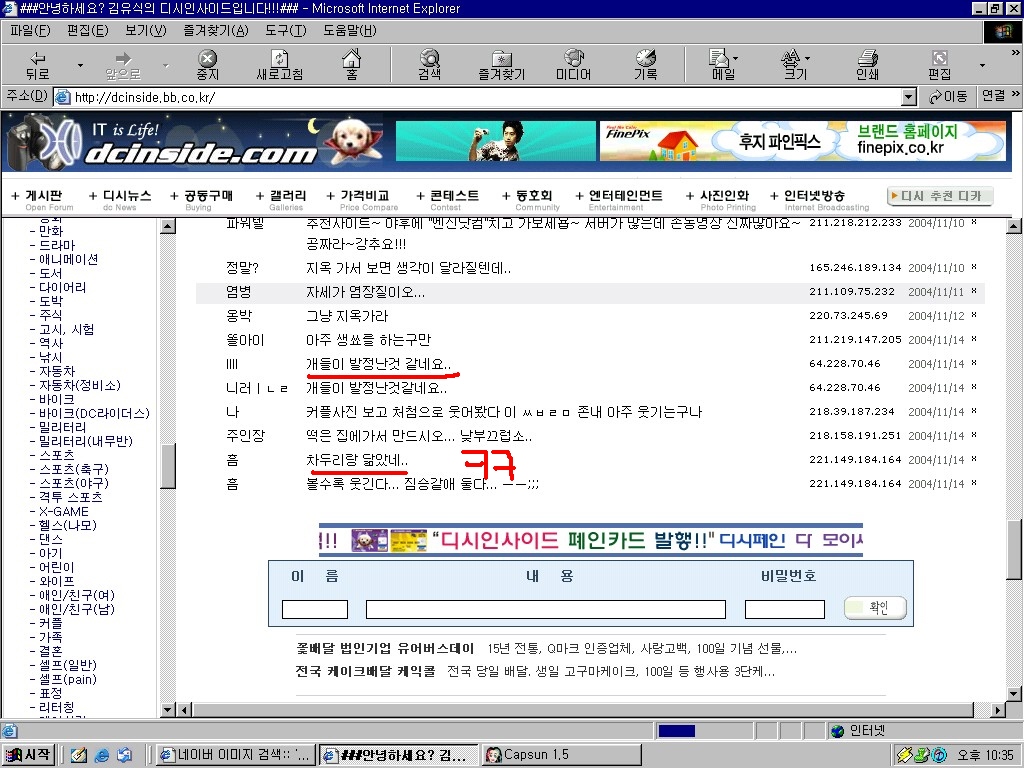Click the 확인 submit button
1024x768 pixels.
(x=875, y=608)
